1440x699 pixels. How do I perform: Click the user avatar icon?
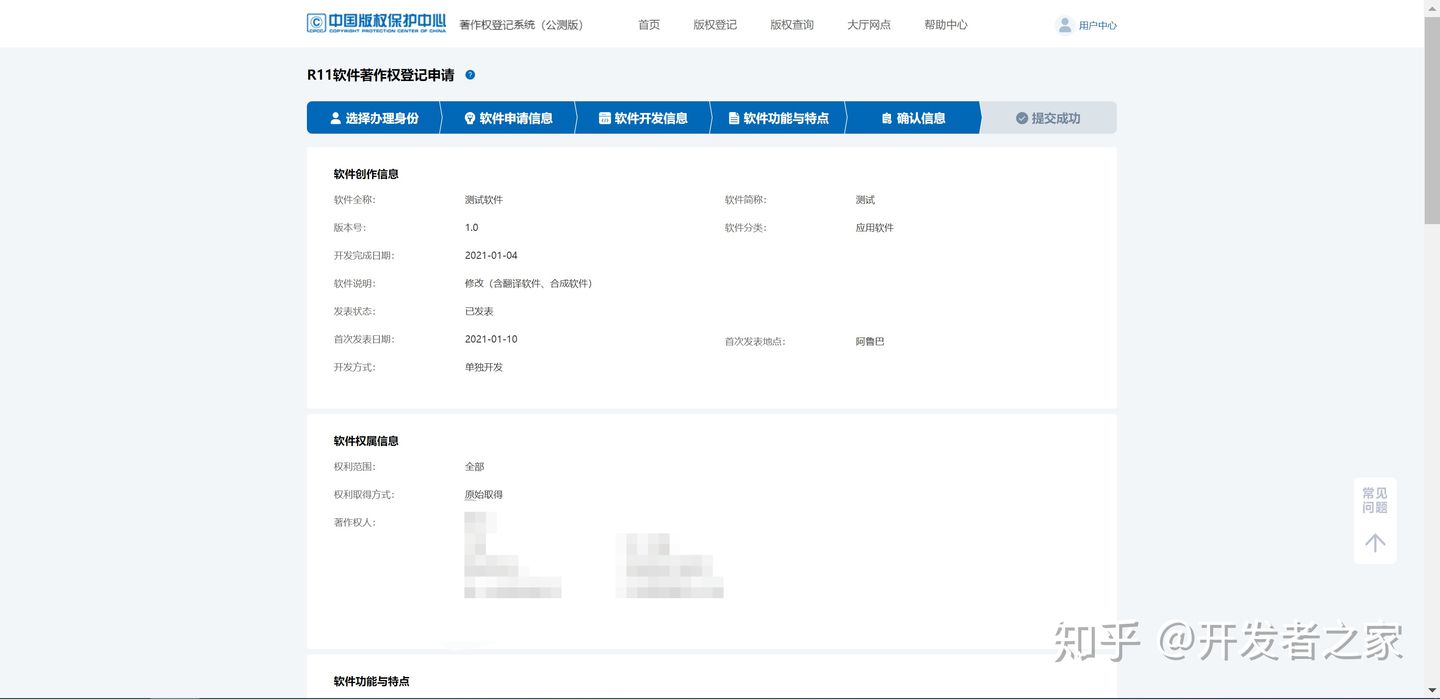1064,25
